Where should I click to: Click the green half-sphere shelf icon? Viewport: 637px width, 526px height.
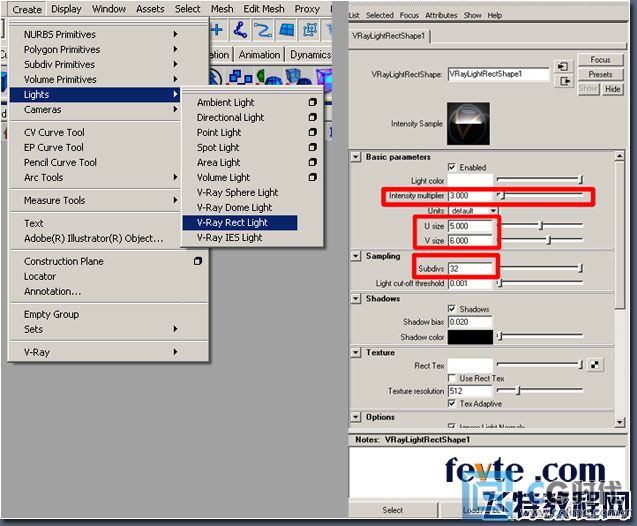click(x=268, y=77)
